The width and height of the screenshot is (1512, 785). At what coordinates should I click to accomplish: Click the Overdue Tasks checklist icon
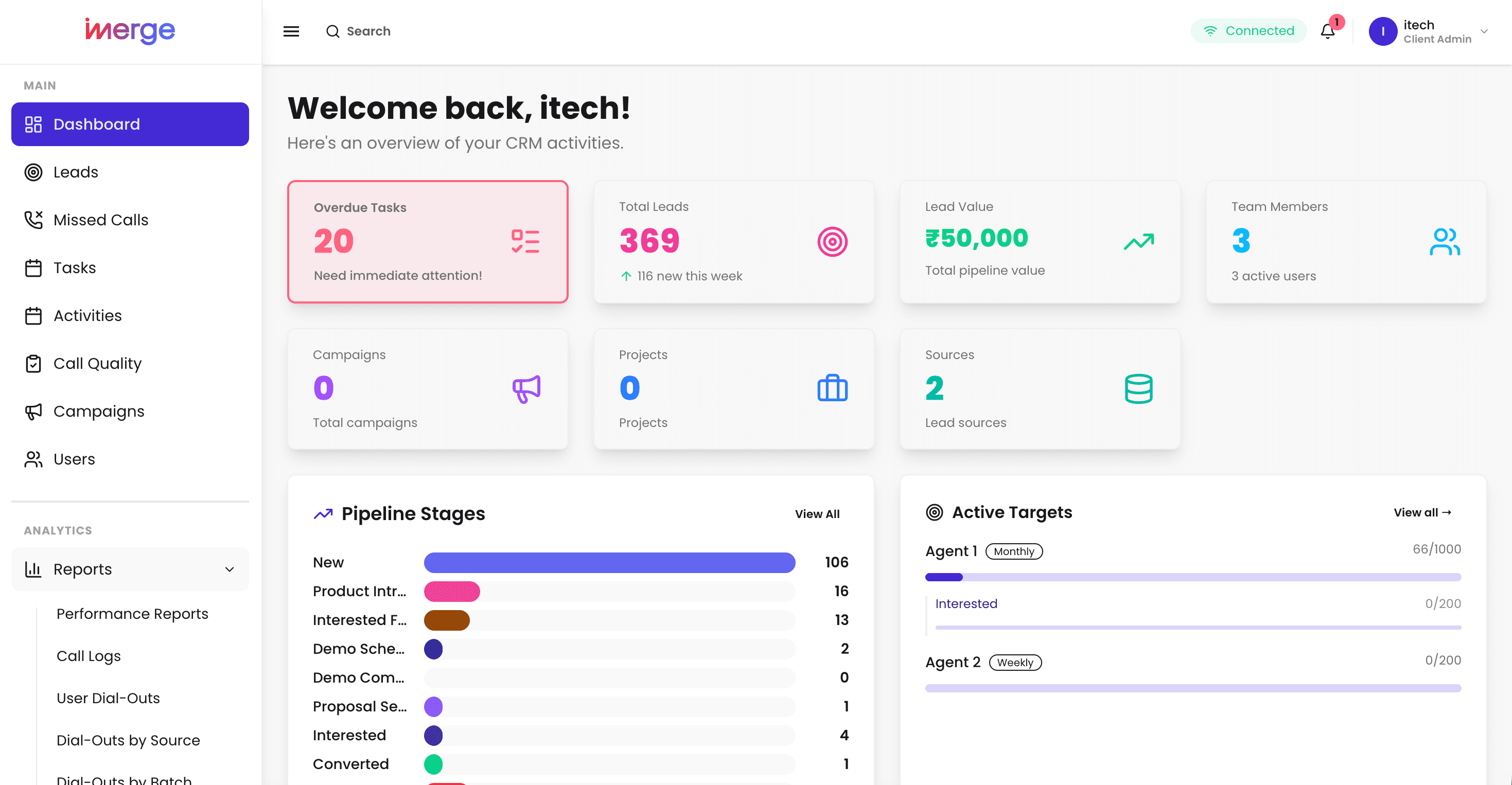(525, 241)
